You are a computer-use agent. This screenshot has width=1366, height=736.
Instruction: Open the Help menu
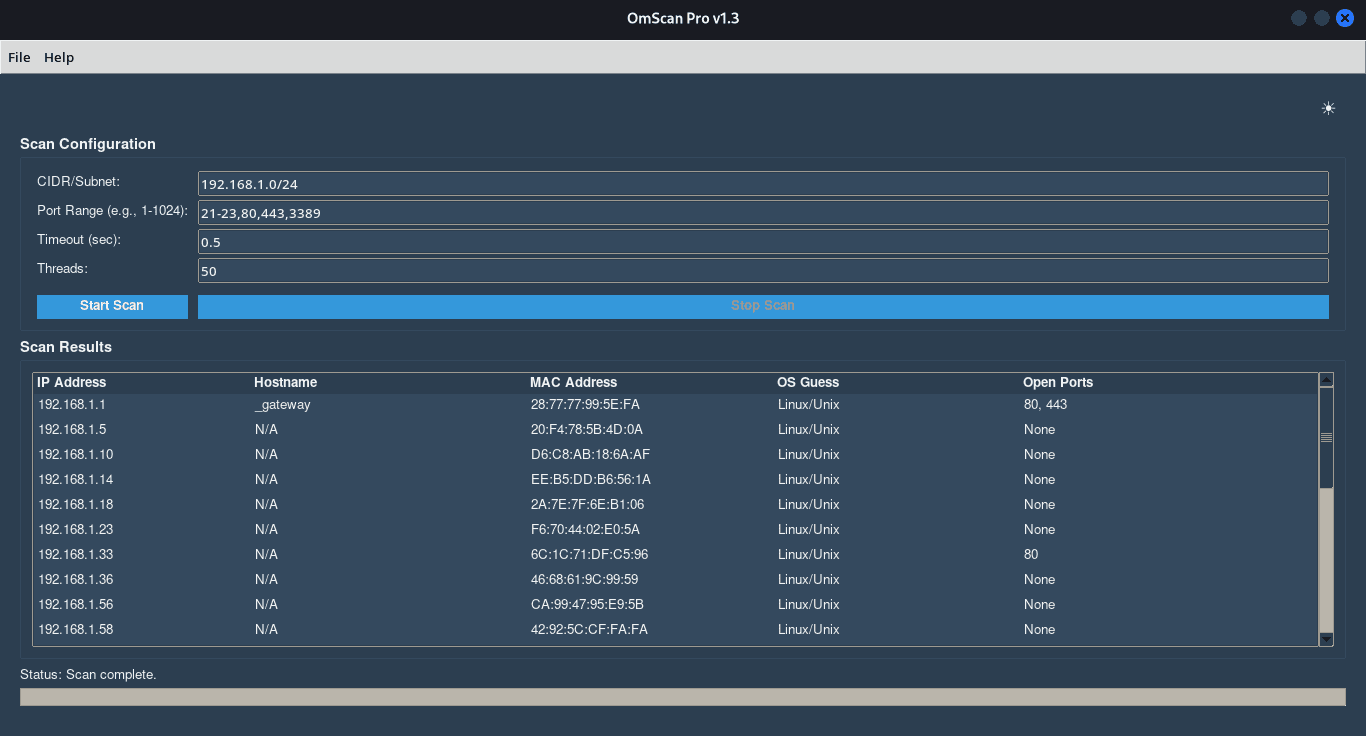59,58
